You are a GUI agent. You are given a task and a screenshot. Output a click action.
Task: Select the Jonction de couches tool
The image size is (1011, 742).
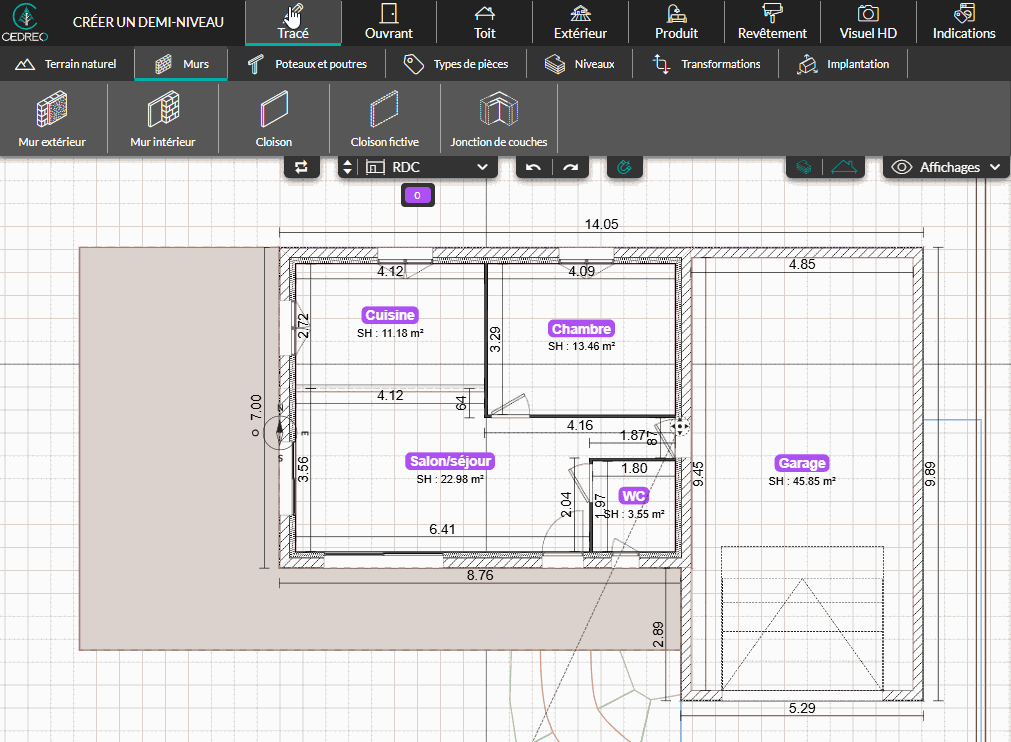pos(498,119)
